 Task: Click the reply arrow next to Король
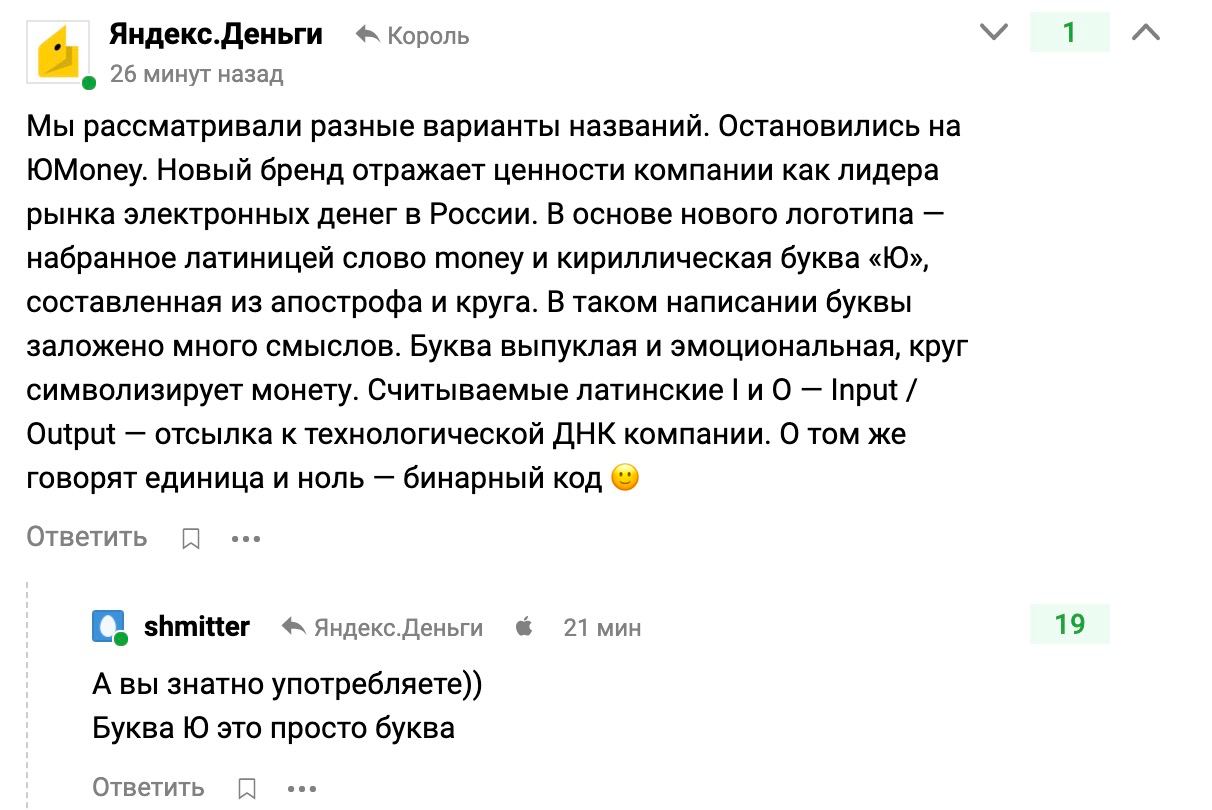tap(367, 36)
